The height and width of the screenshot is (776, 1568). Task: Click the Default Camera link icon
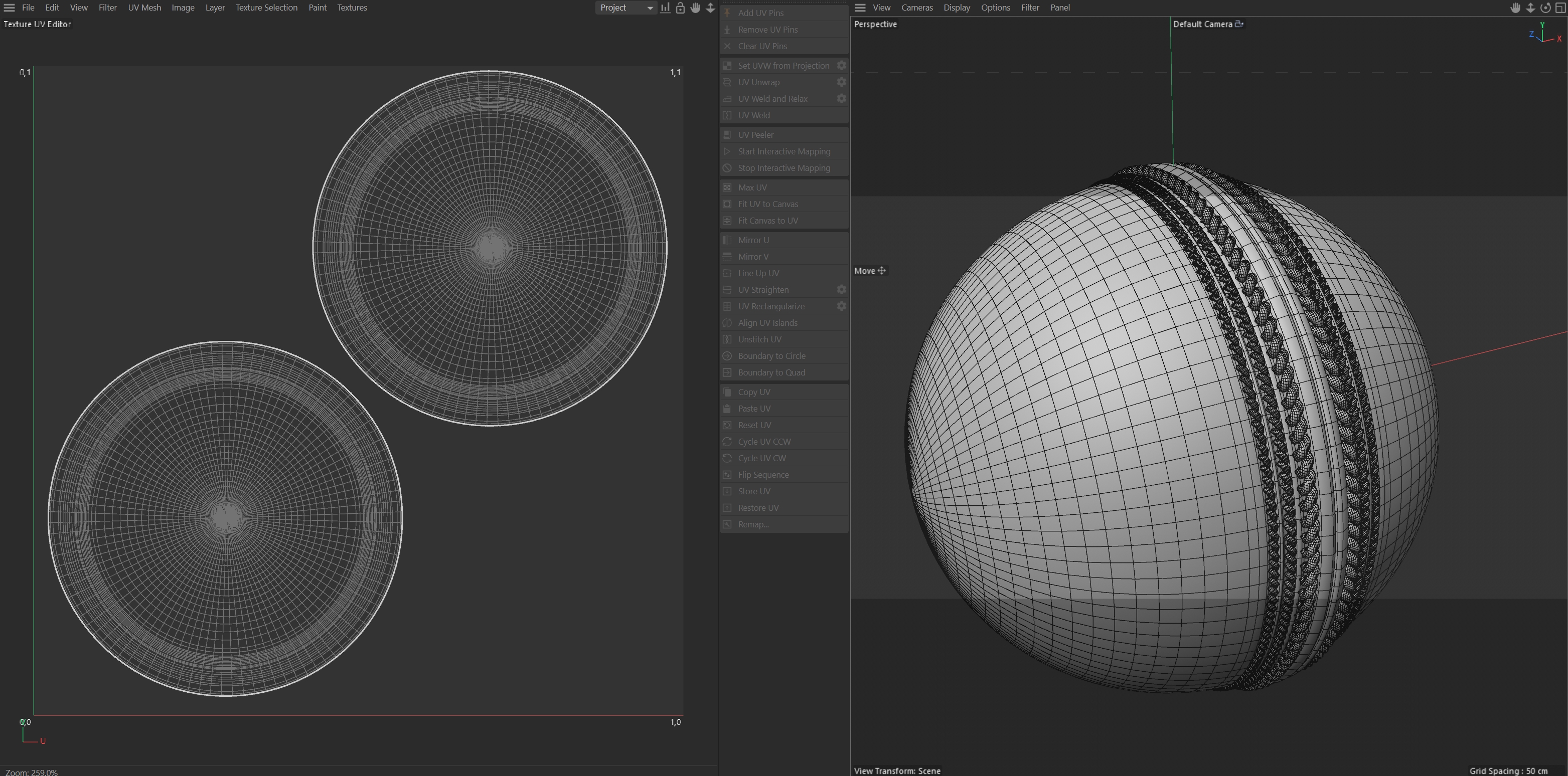click(x=1238, y=25)
